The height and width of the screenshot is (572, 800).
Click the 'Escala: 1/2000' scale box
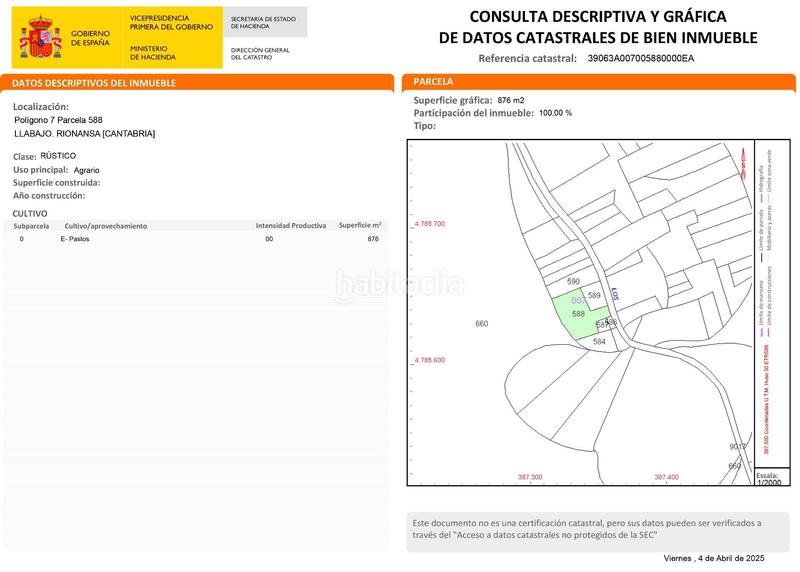(x=772, y=478)
